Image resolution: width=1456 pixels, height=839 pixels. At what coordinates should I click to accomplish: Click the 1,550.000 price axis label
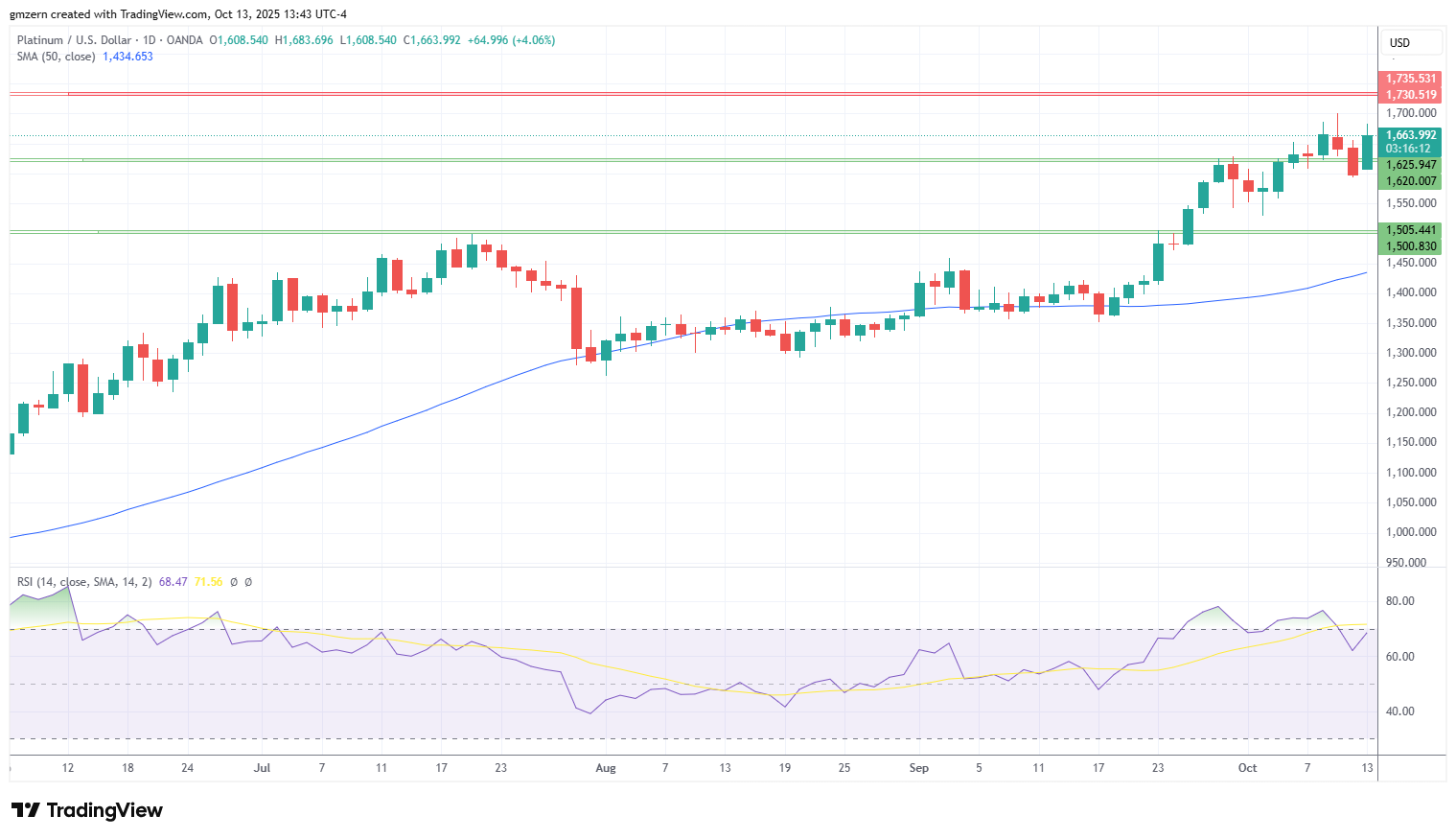(x=1411, y=203)
